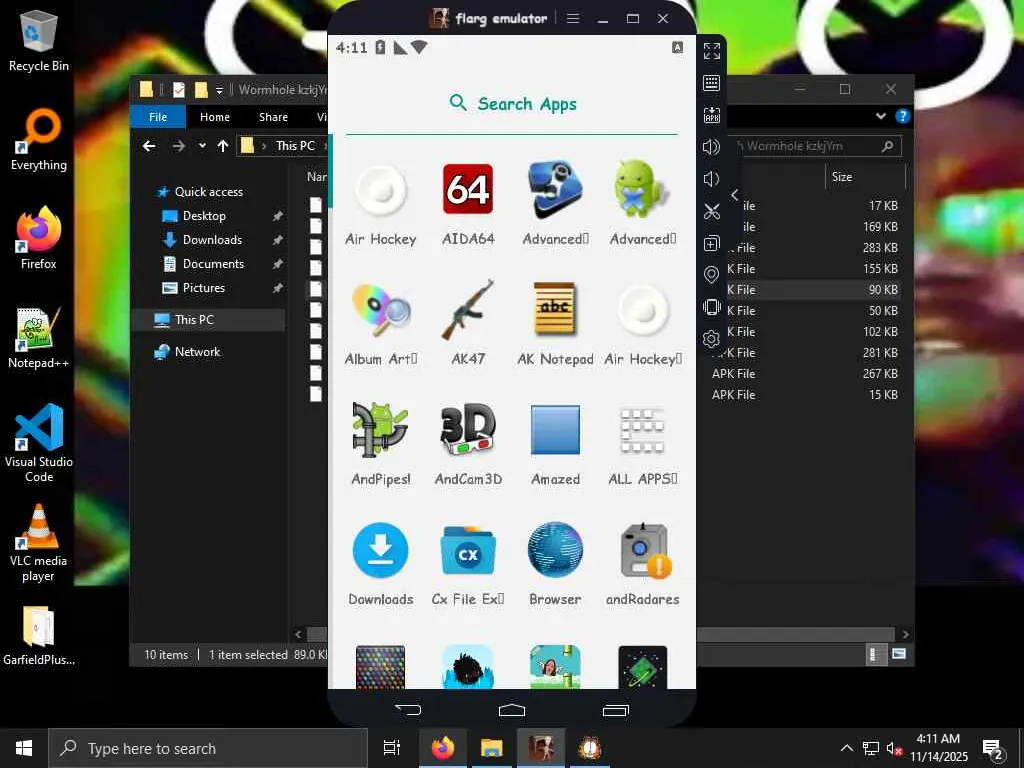Click the taskbar search box
The height and width of the screenshot is (768, 1024).
pyautogui.click(x=208, y=748)
